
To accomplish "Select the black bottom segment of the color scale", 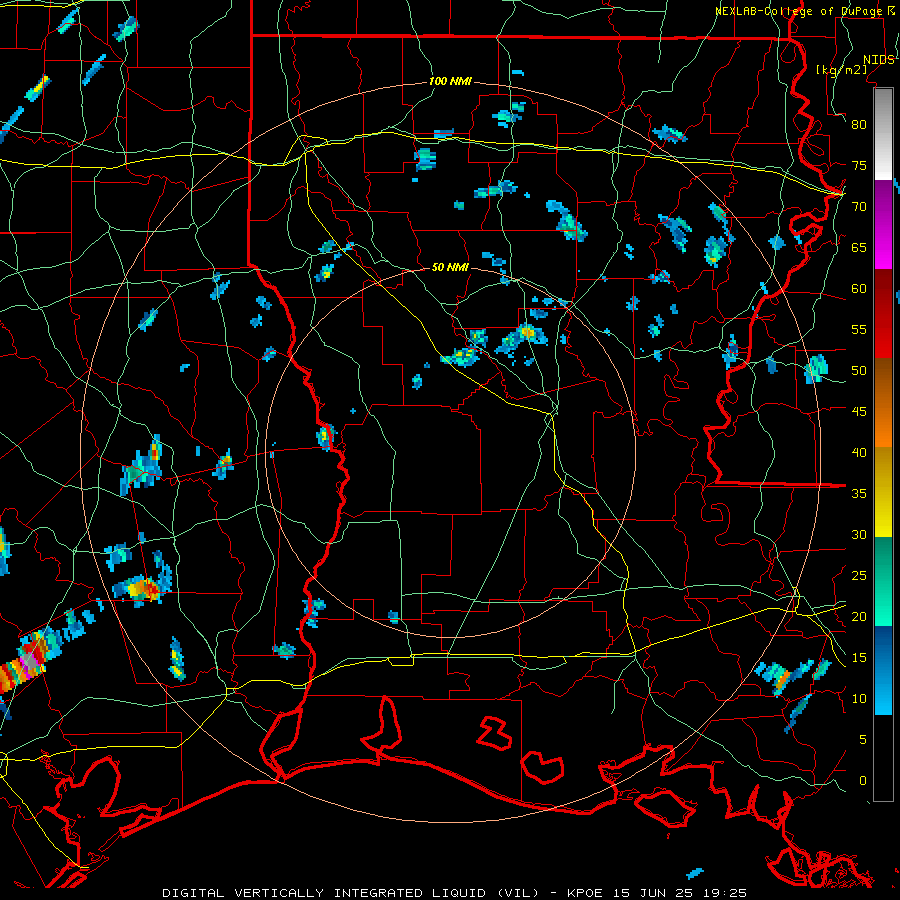I will [883, 758].
